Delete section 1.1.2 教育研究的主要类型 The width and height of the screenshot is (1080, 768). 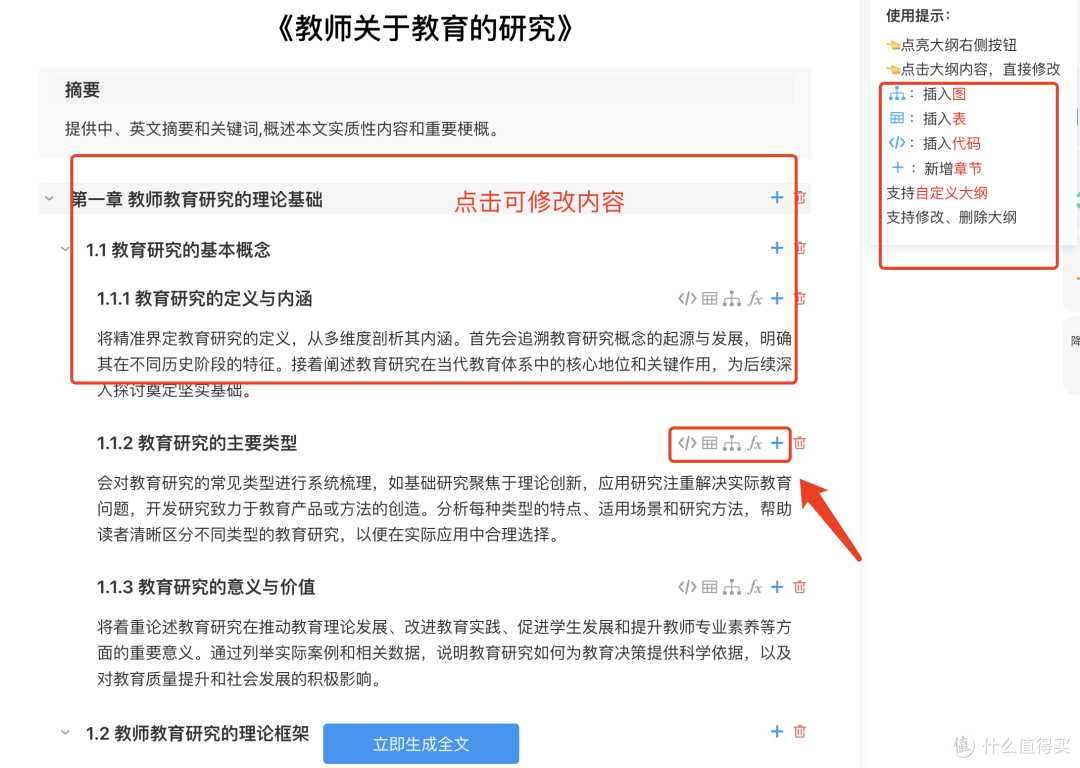[x=800, y=443]
